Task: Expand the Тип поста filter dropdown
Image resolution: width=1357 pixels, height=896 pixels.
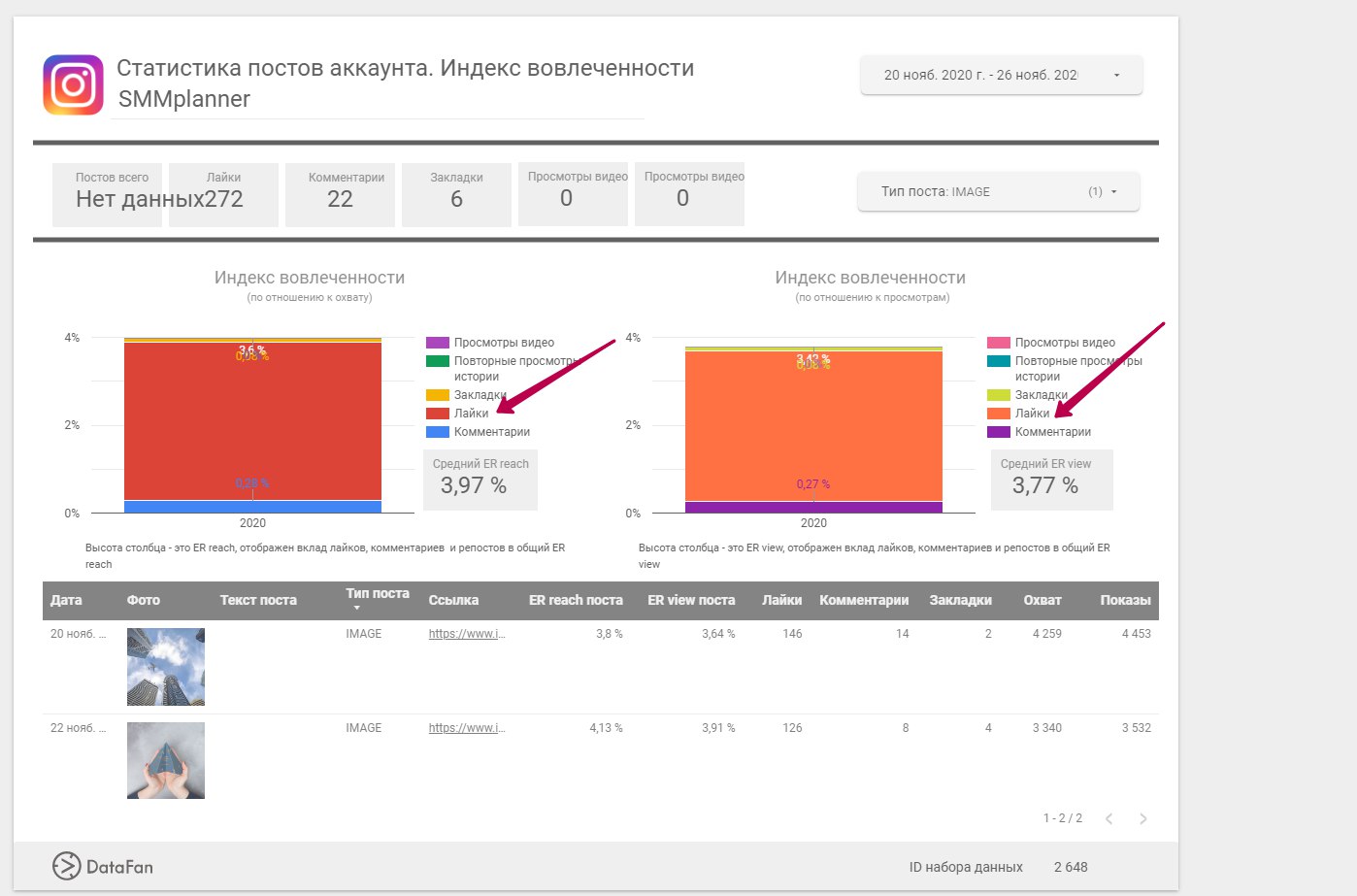Action: click(998, 191)
